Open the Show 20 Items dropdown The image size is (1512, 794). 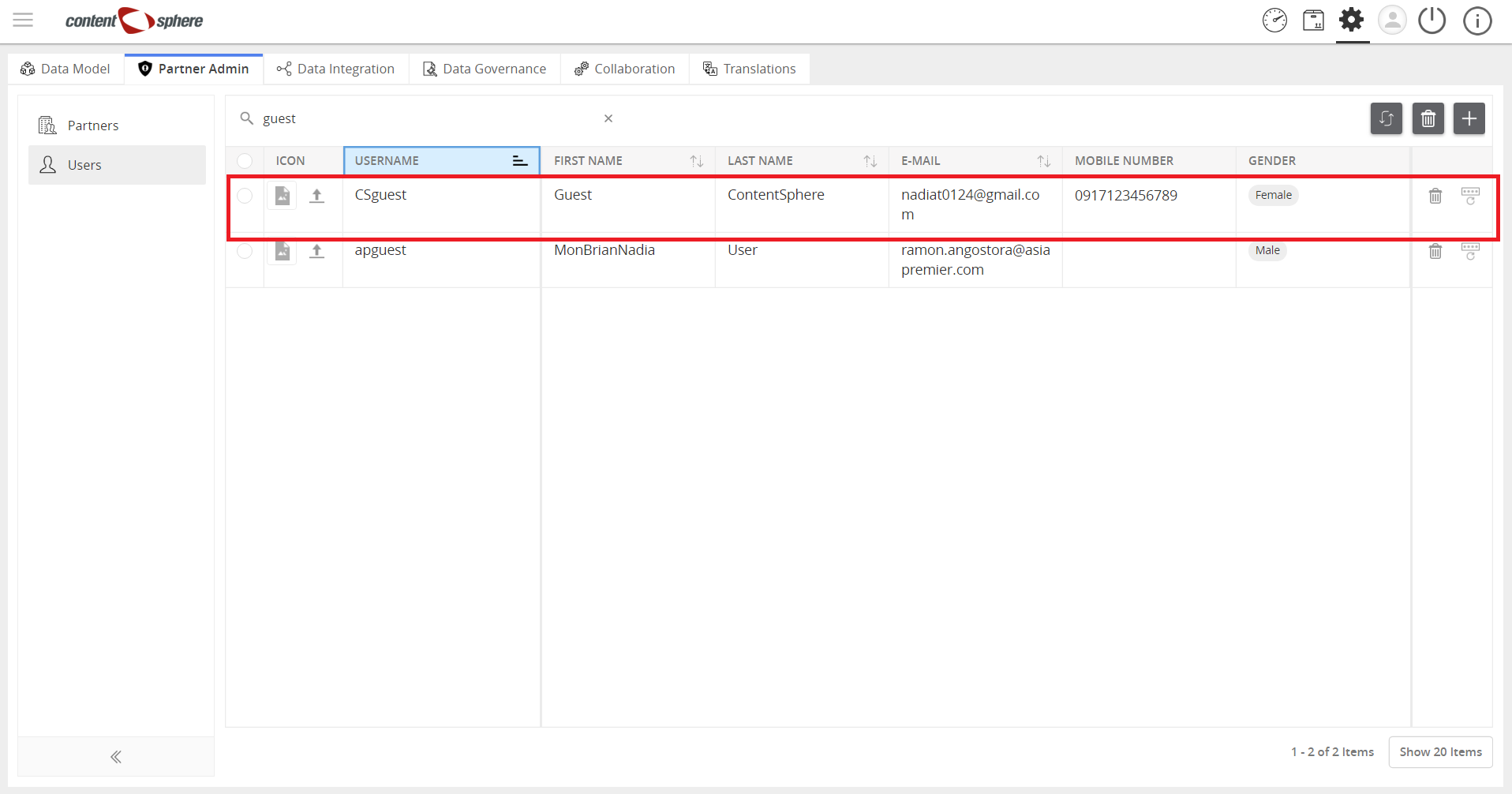point(1440,752)
